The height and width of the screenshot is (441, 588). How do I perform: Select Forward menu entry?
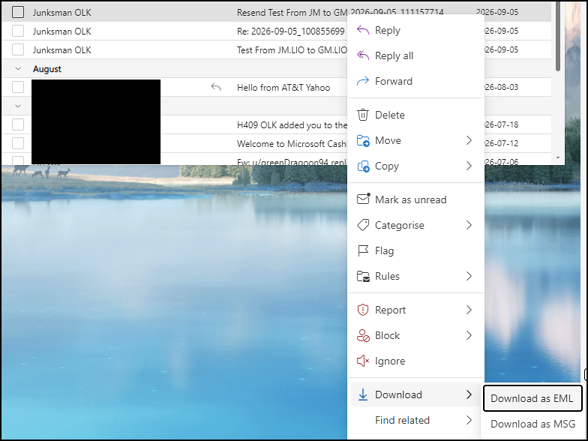click(x=416, y=81)
